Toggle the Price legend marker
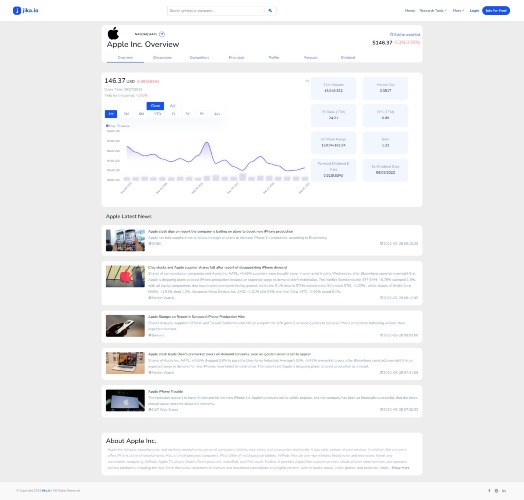The height and width of the screenshot is (500, 524). (x=107, y=126)
